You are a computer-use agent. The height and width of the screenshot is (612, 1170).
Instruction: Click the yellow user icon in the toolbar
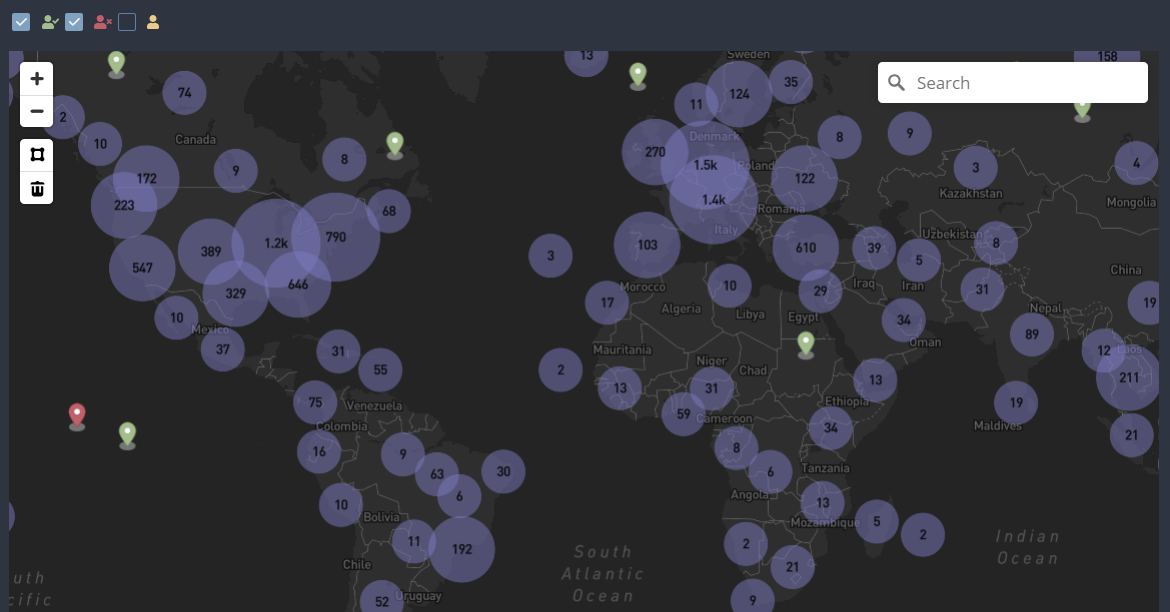point(152,21)
